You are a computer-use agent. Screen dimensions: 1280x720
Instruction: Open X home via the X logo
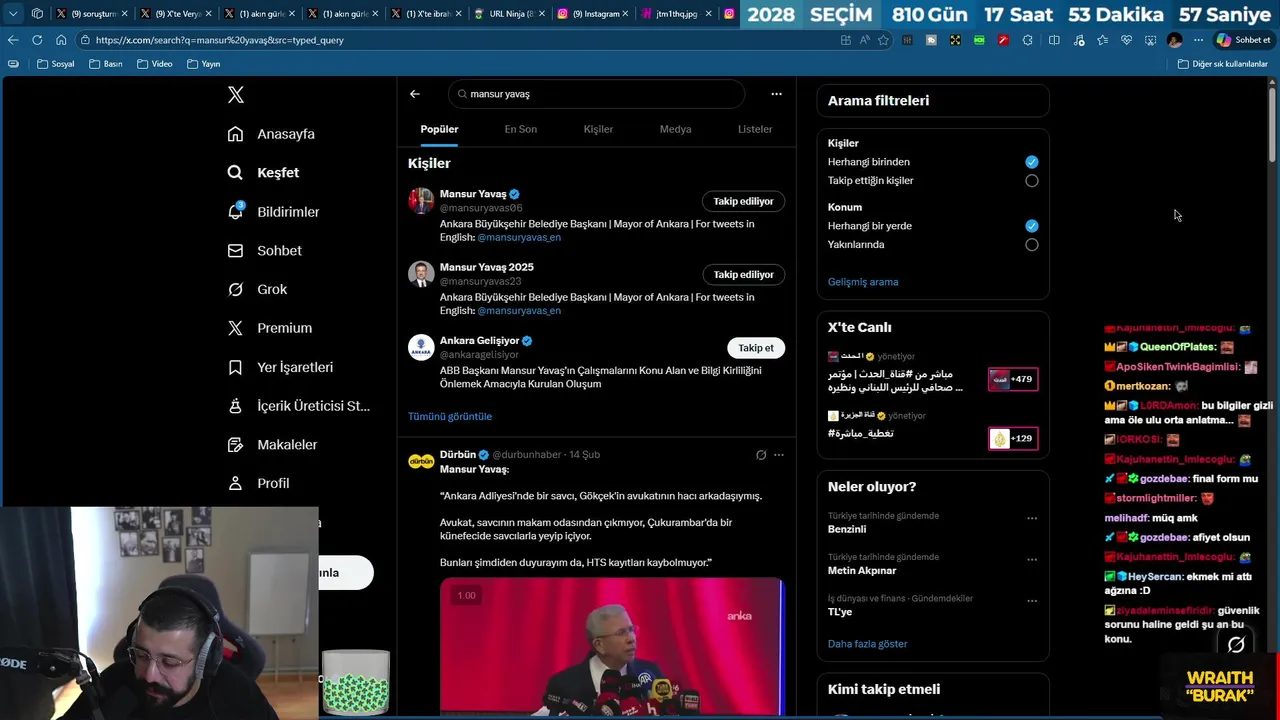click(x=235, y=95)
